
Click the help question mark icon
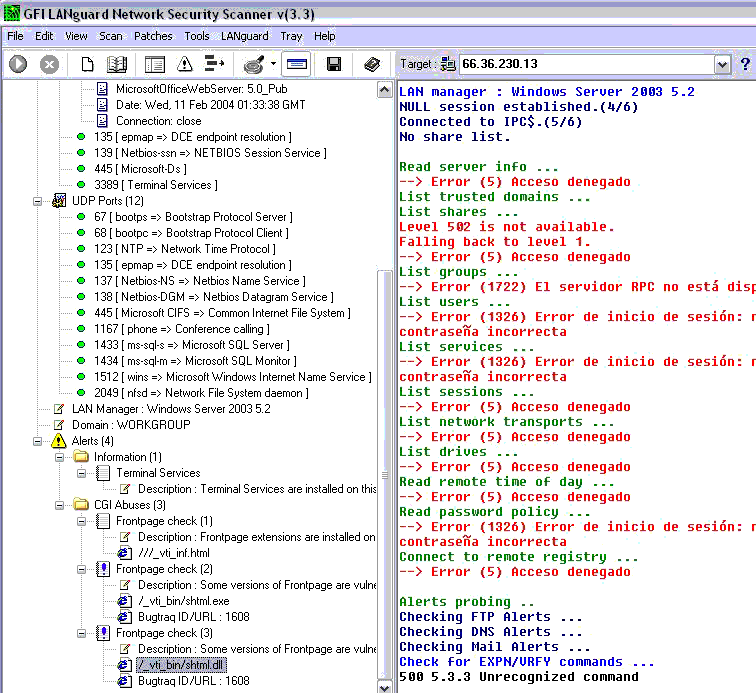tap(745, 64)
